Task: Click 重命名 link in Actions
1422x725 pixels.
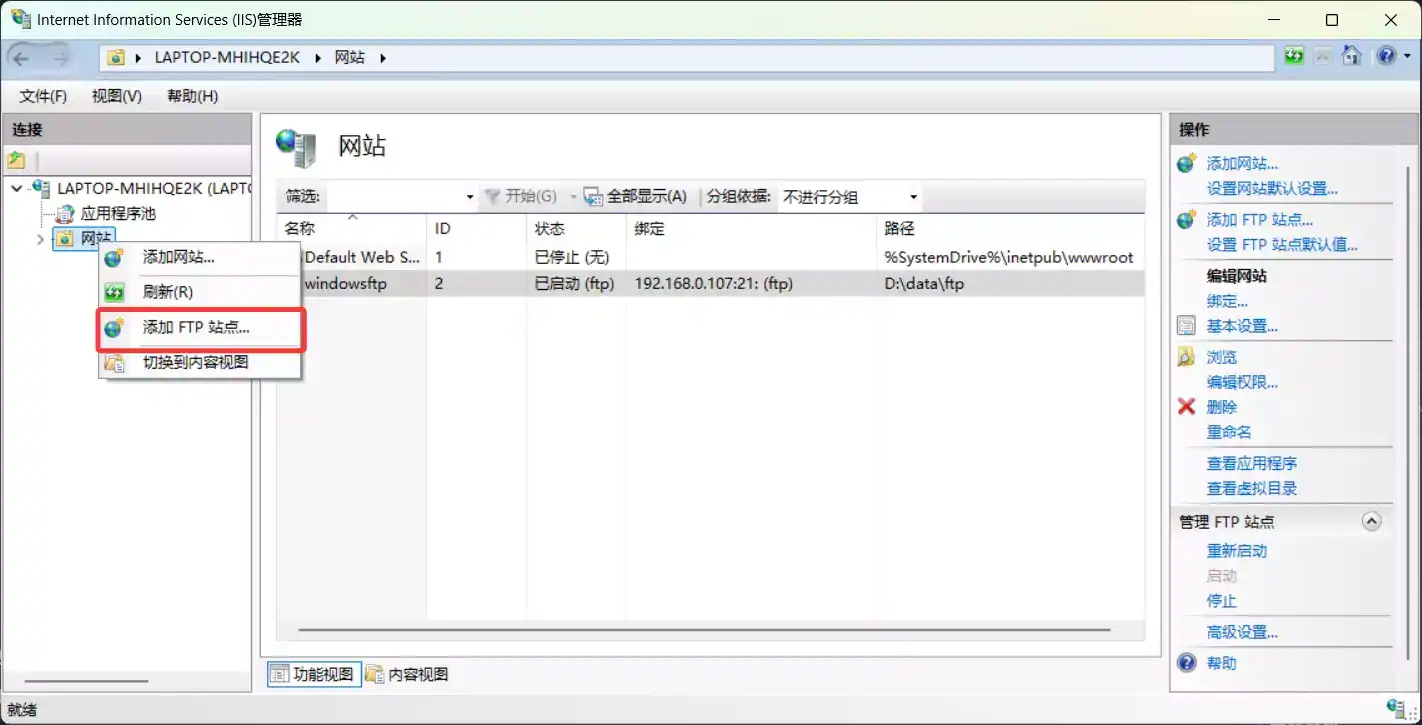Action: [1229, 432]
